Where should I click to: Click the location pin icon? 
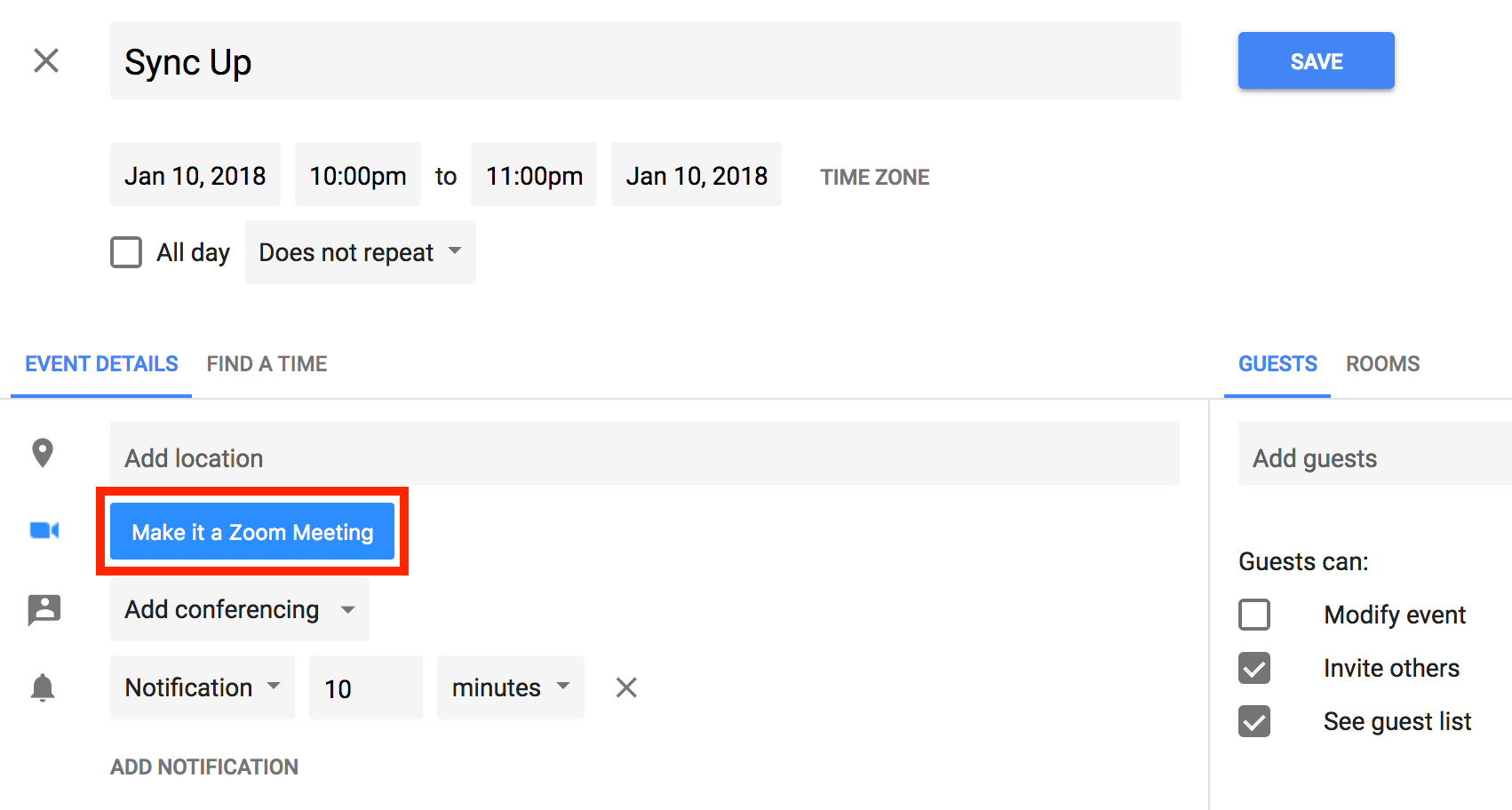42,453
